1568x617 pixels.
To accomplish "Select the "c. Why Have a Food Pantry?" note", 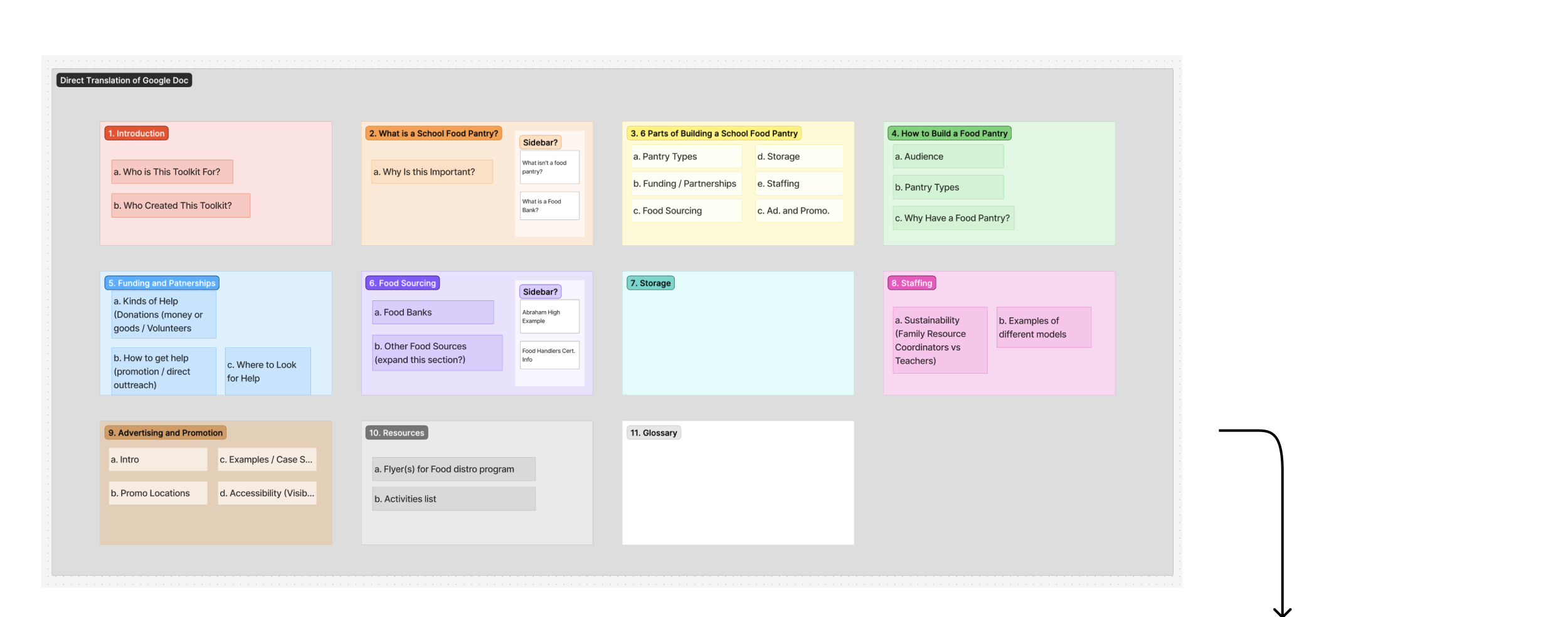I will click(x=953, y=218).
